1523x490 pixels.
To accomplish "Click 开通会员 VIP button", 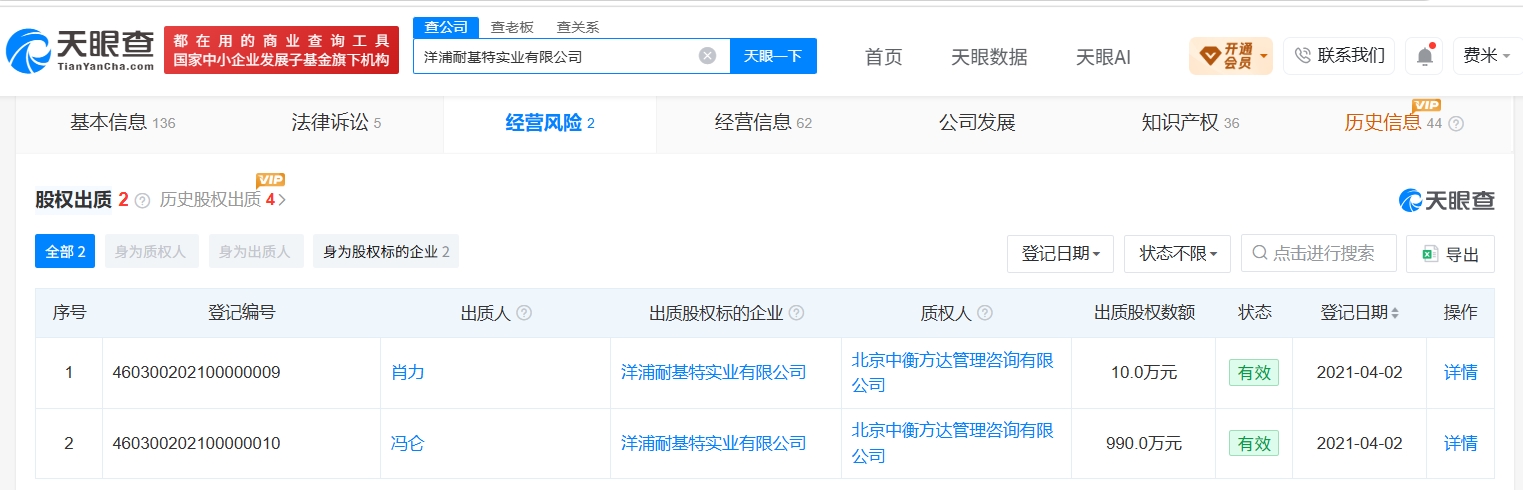I will pos(1230,56).
